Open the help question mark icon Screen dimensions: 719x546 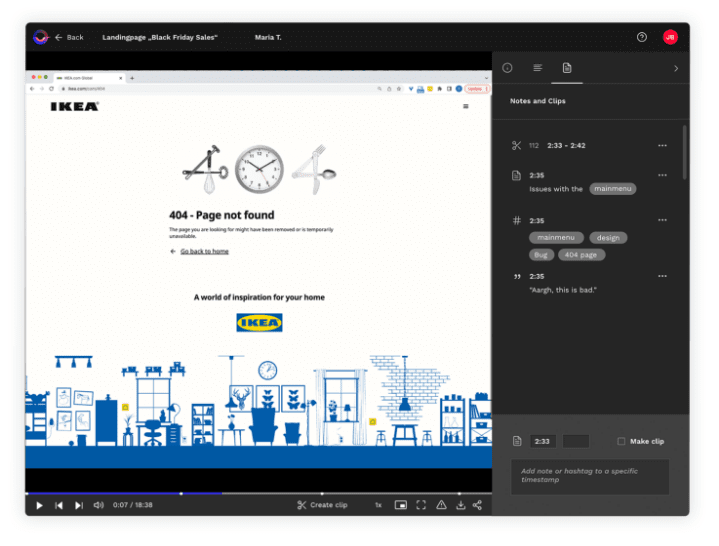[642, 37]
